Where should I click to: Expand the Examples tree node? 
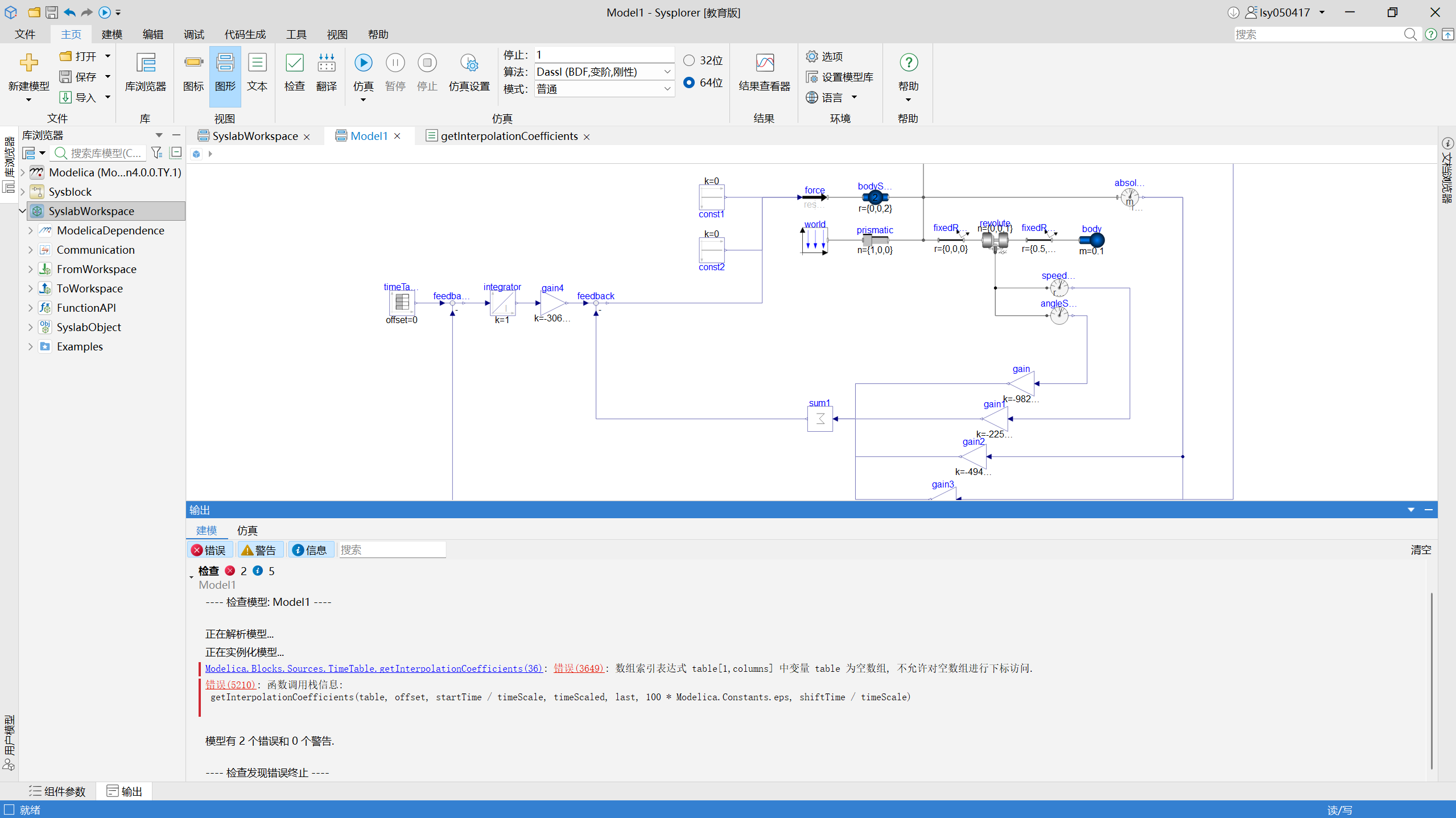30,346
